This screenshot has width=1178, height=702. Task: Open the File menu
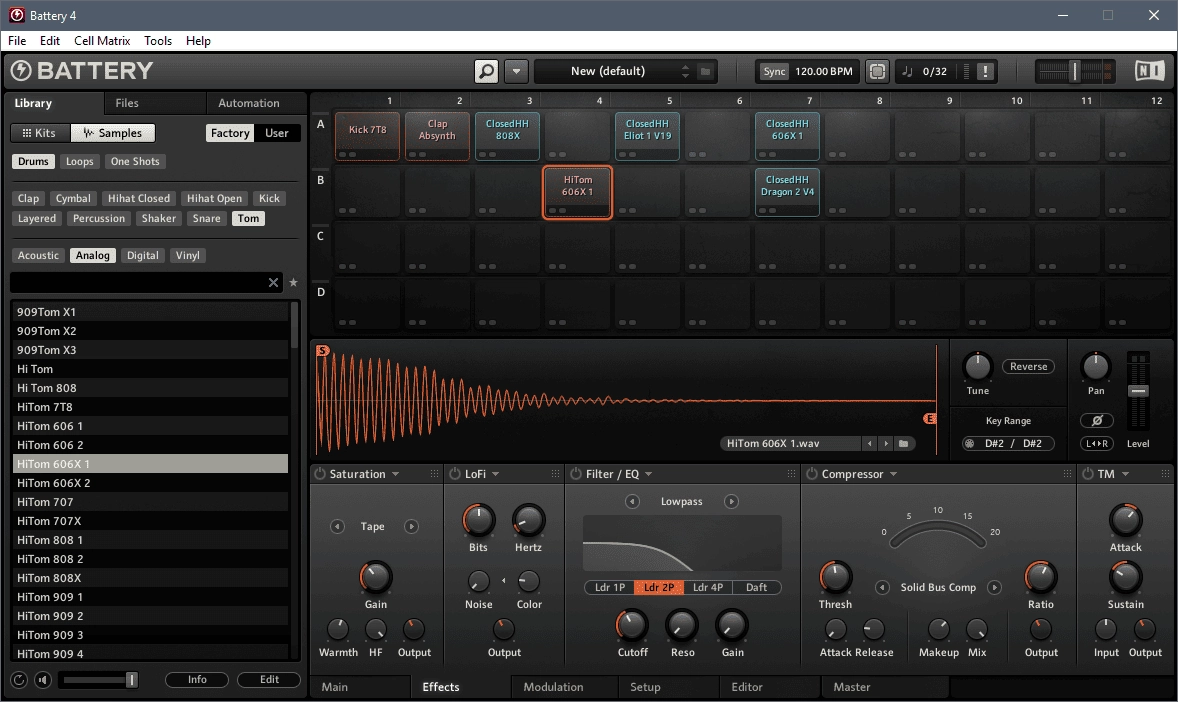tap(17, 41)
